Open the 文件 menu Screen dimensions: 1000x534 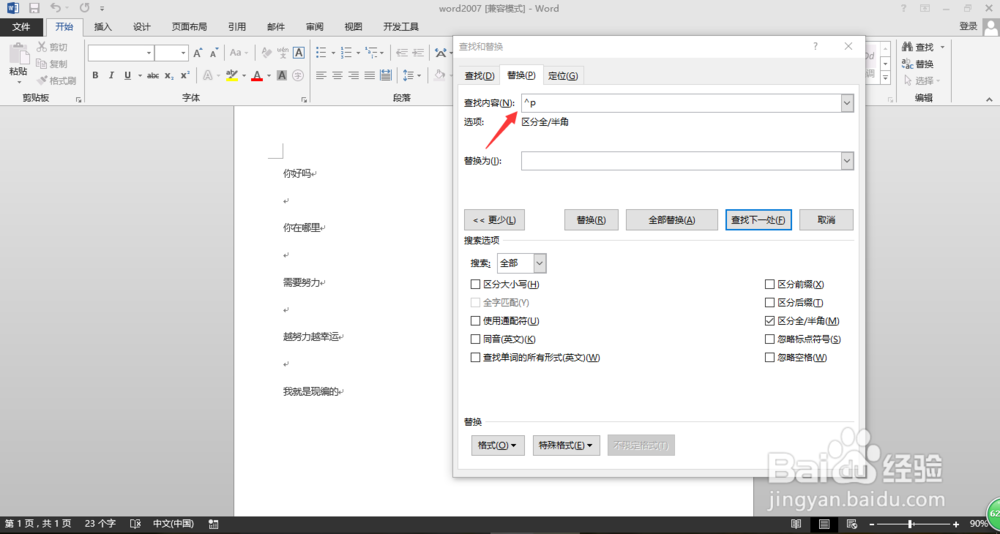[22, 27]
